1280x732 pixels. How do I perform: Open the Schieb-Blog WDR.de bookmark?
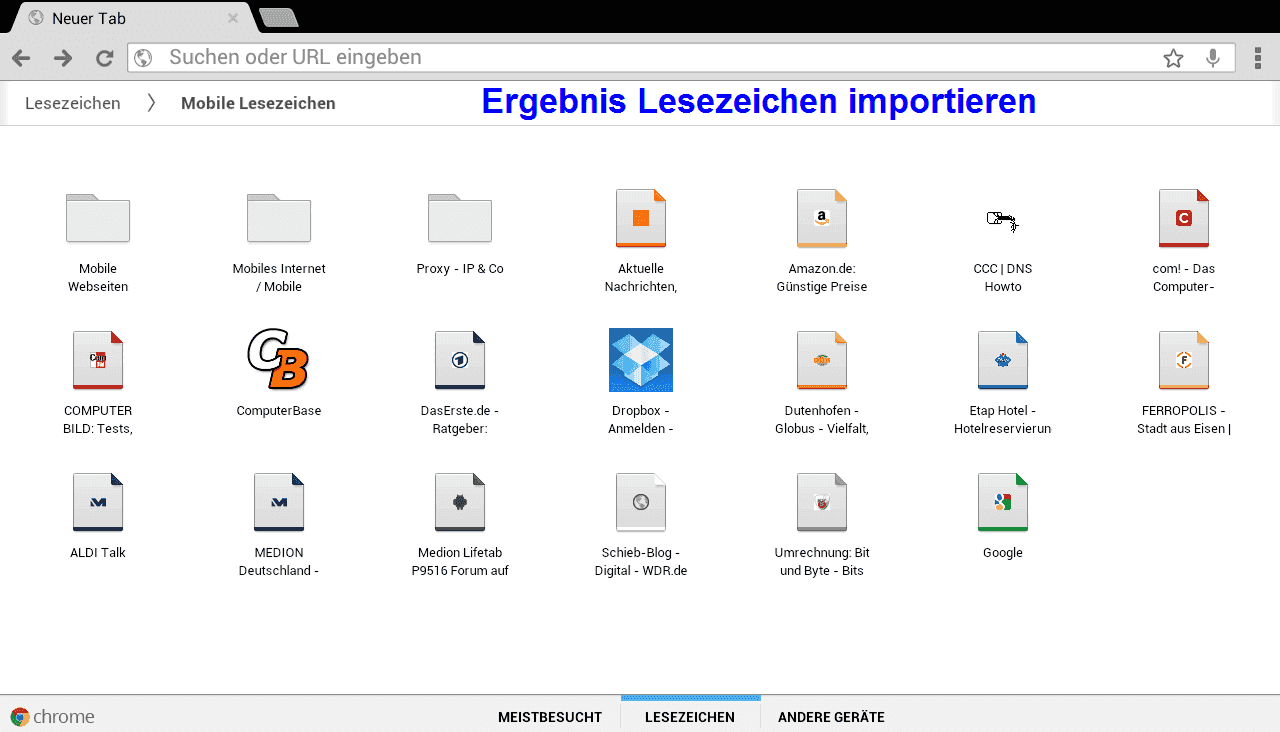[x=641, y=527]
